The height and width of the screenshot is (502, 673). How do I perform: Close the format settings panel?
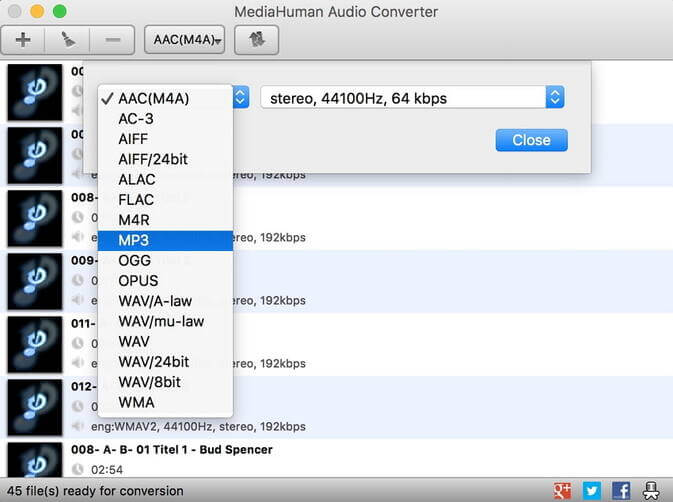pos(531,140)
